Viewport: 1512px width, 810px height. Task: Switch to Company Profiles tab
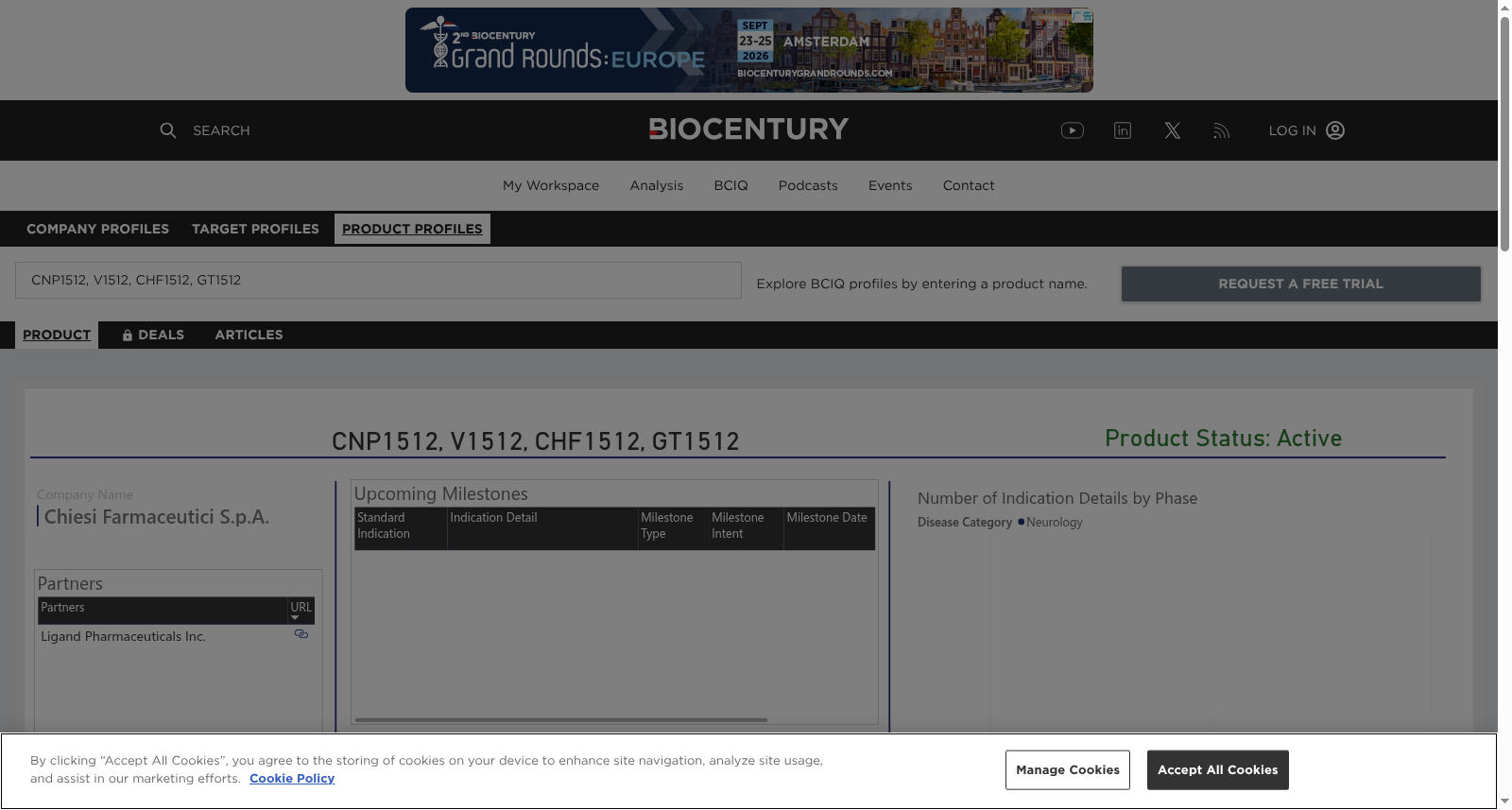pyautogui.click(x=98, y=229)
